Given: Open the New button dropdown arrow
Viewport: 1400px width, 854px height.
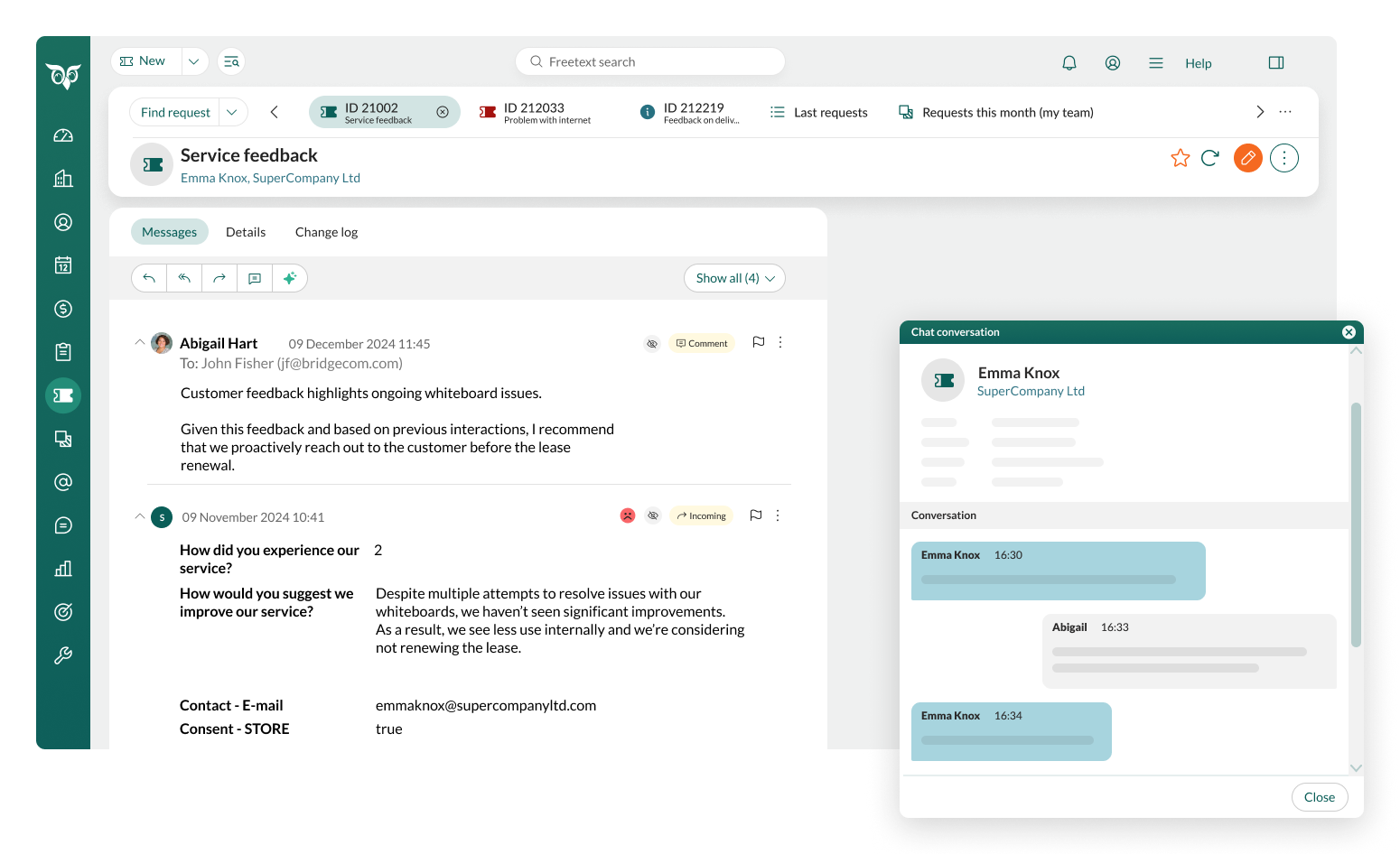Looking at the screenshot, I should (x=194, y=61).
